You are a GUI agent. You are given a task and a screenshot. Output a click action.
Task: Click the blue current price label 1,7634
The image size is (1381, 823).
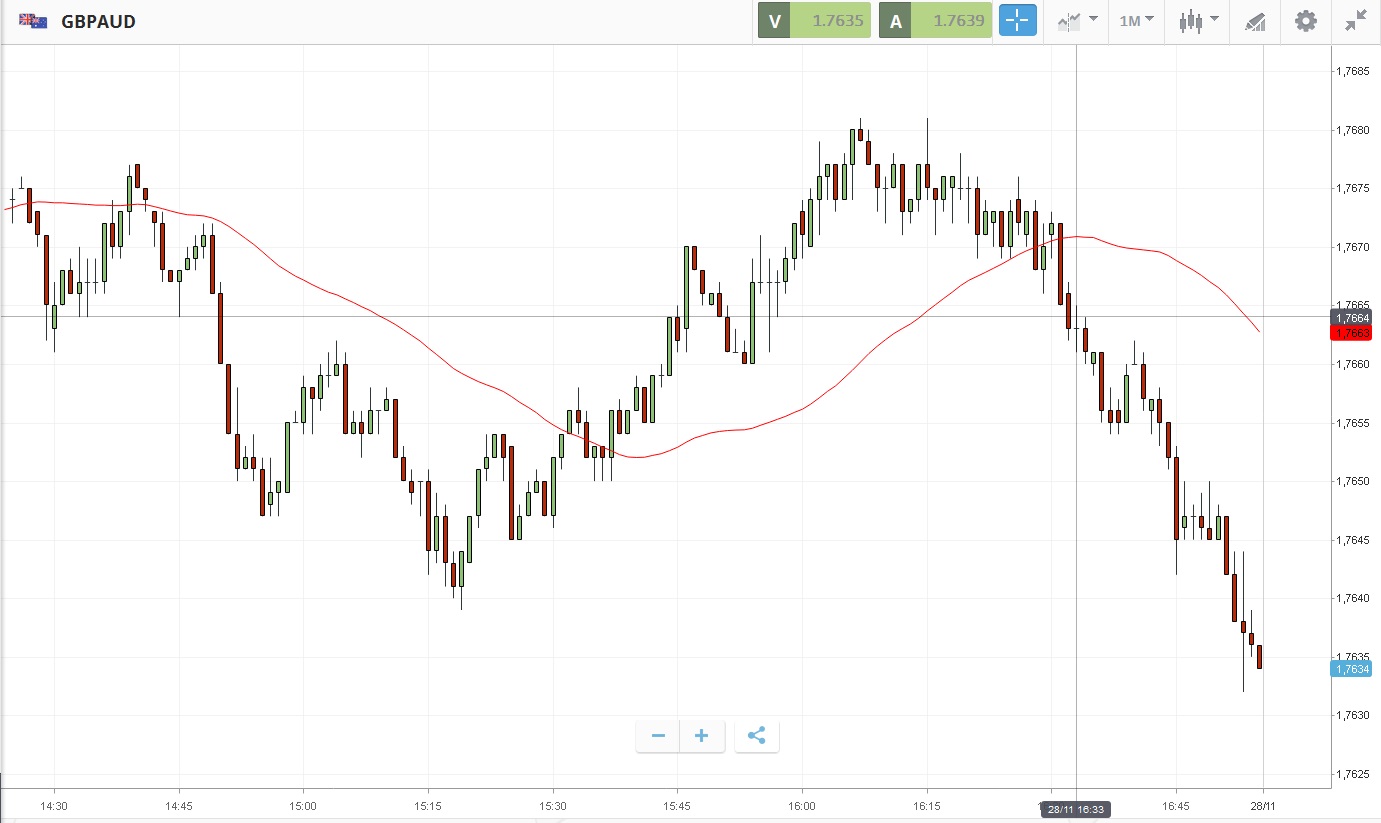point(1350,669)
